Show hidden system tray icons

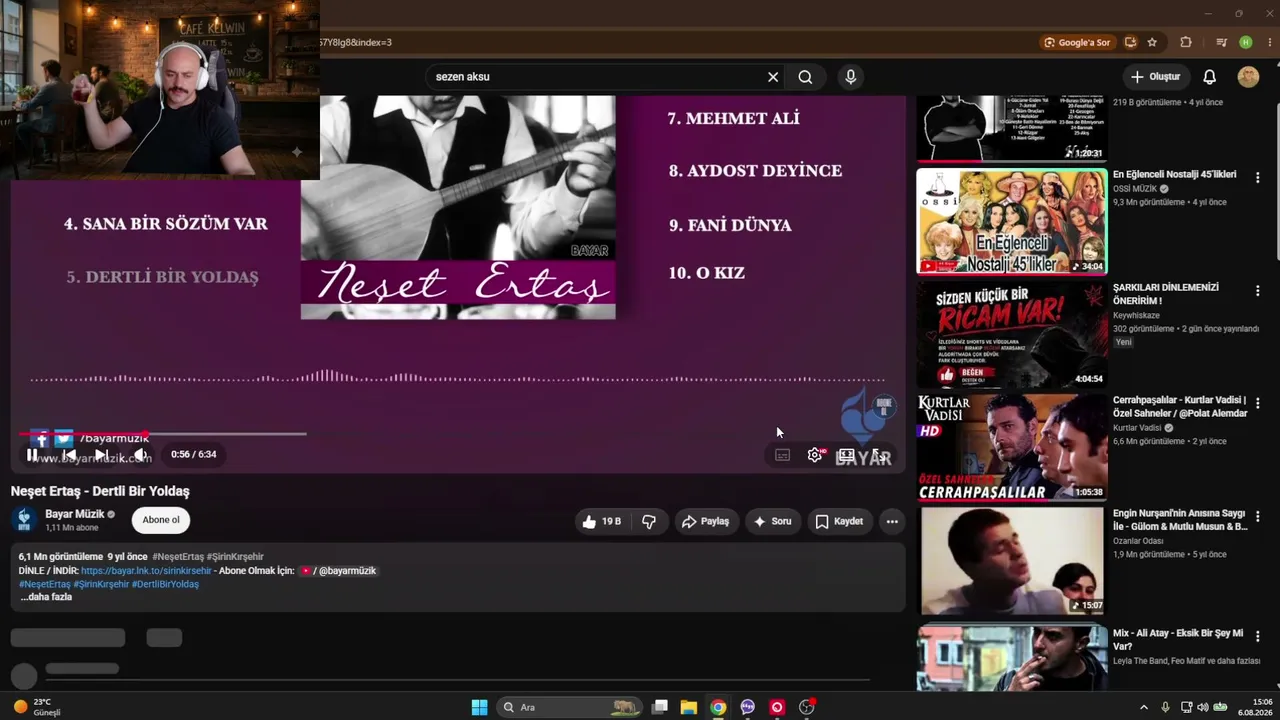click(x=1144, y=707)
